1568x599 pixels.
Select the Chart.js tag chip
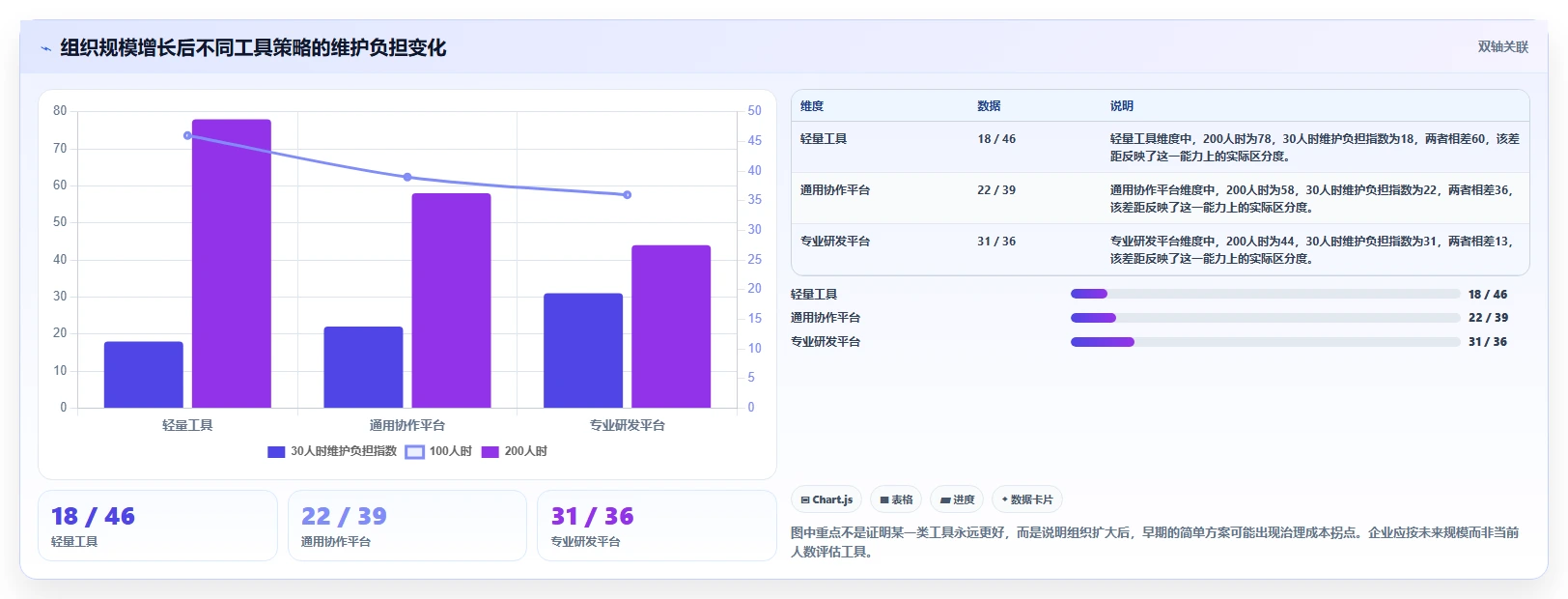(826, 499)
